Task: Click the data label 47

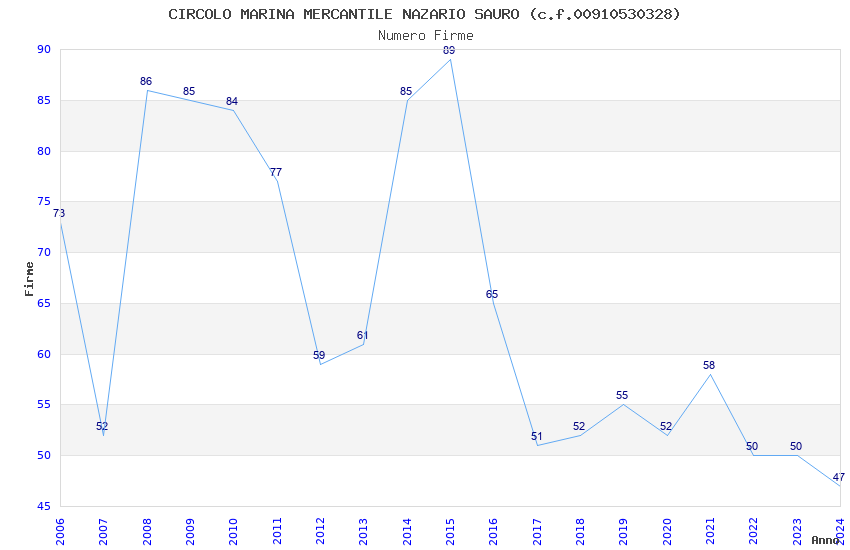Action: click(839, 477)
